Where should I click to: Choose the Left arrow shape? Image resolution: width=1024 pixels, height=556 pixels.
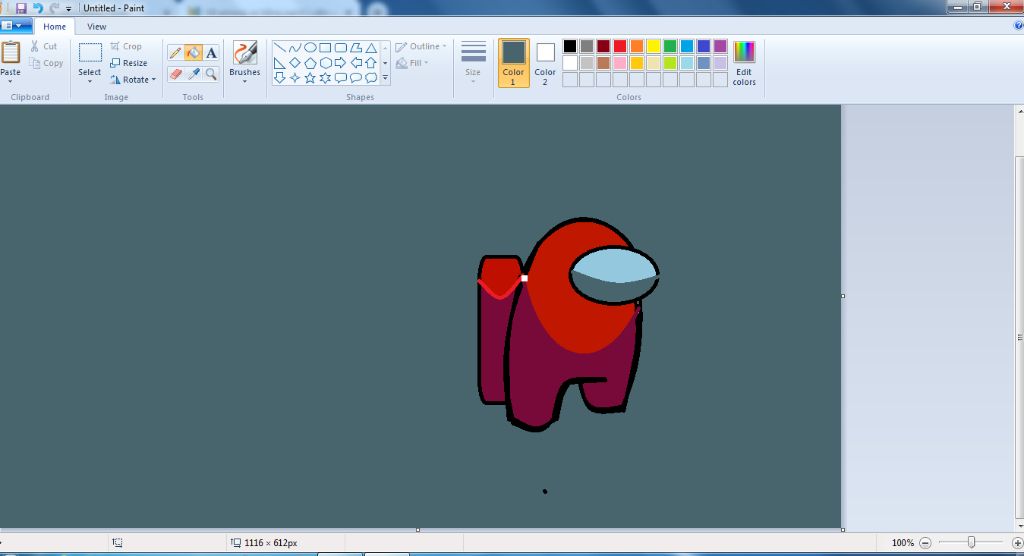(x=356, y=63)
